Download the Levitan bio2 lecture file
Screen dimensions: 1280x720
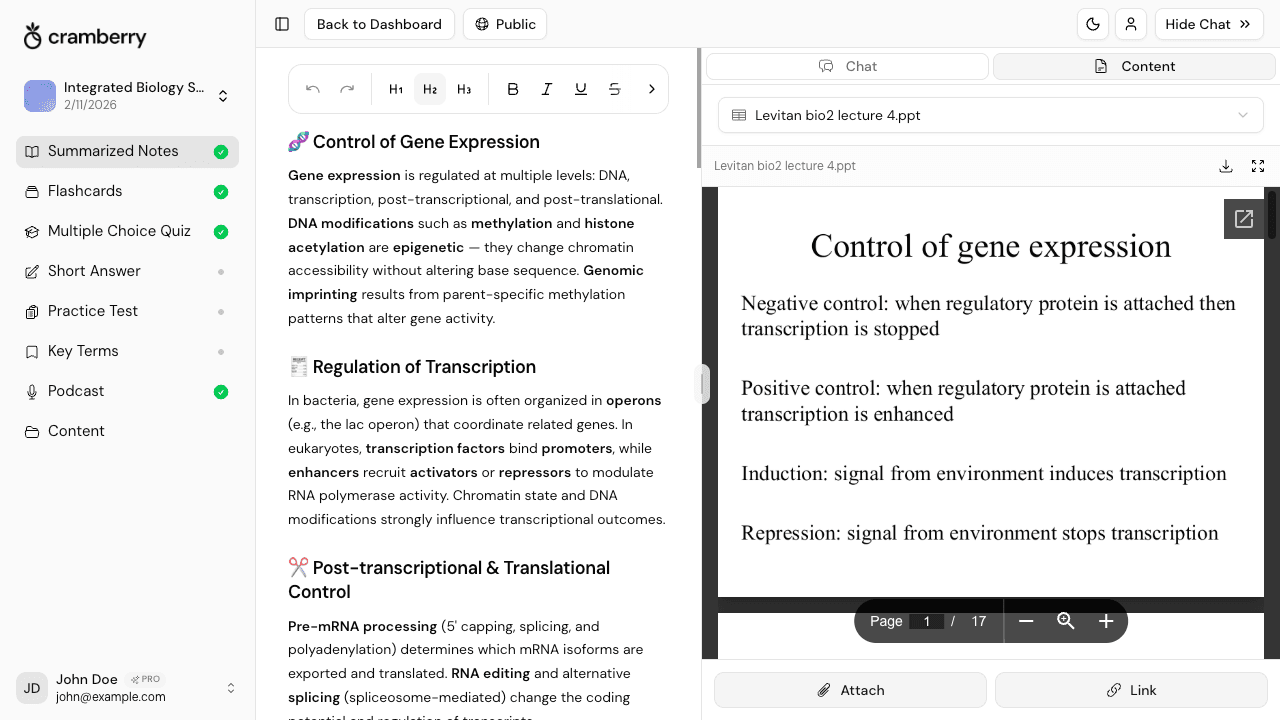[x=1226, y=166]
